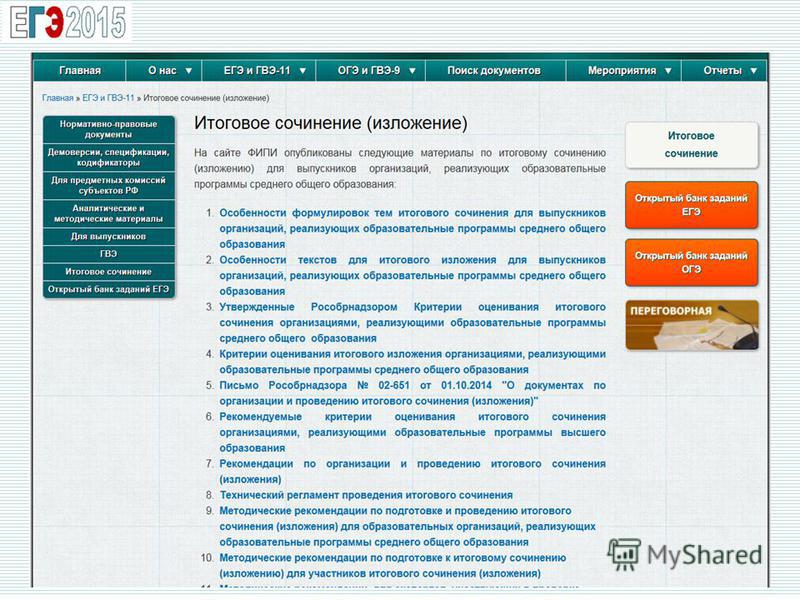This screenshot has height=600, width=800.
Task: Open Поиск документов in the navigation bar
Action: coord(494,70)
